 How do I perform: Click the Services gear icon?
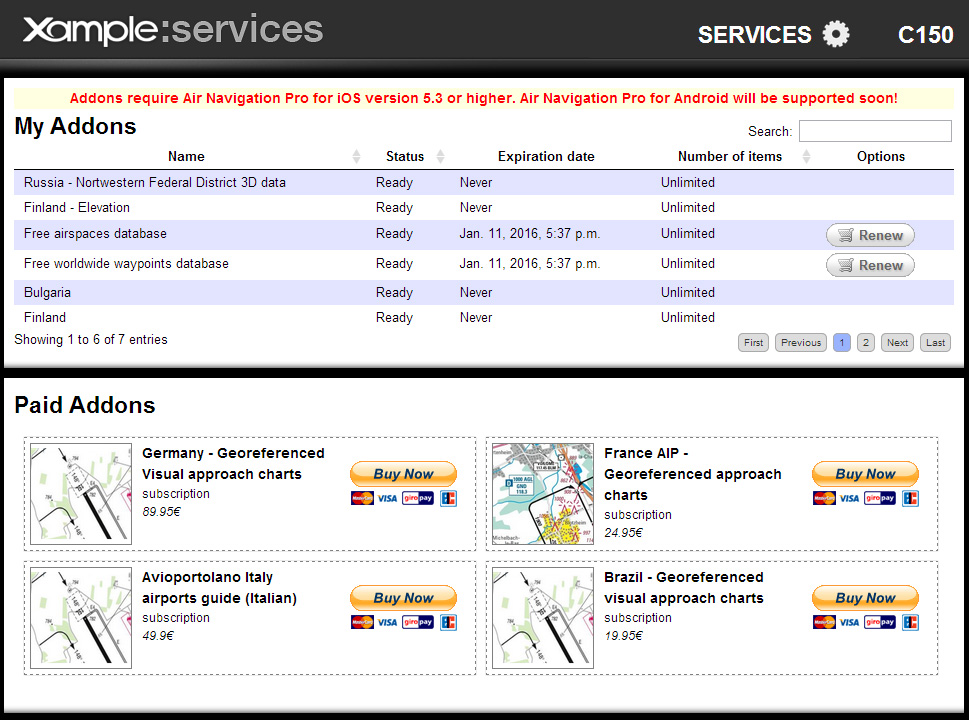click(x=835, y=35)
